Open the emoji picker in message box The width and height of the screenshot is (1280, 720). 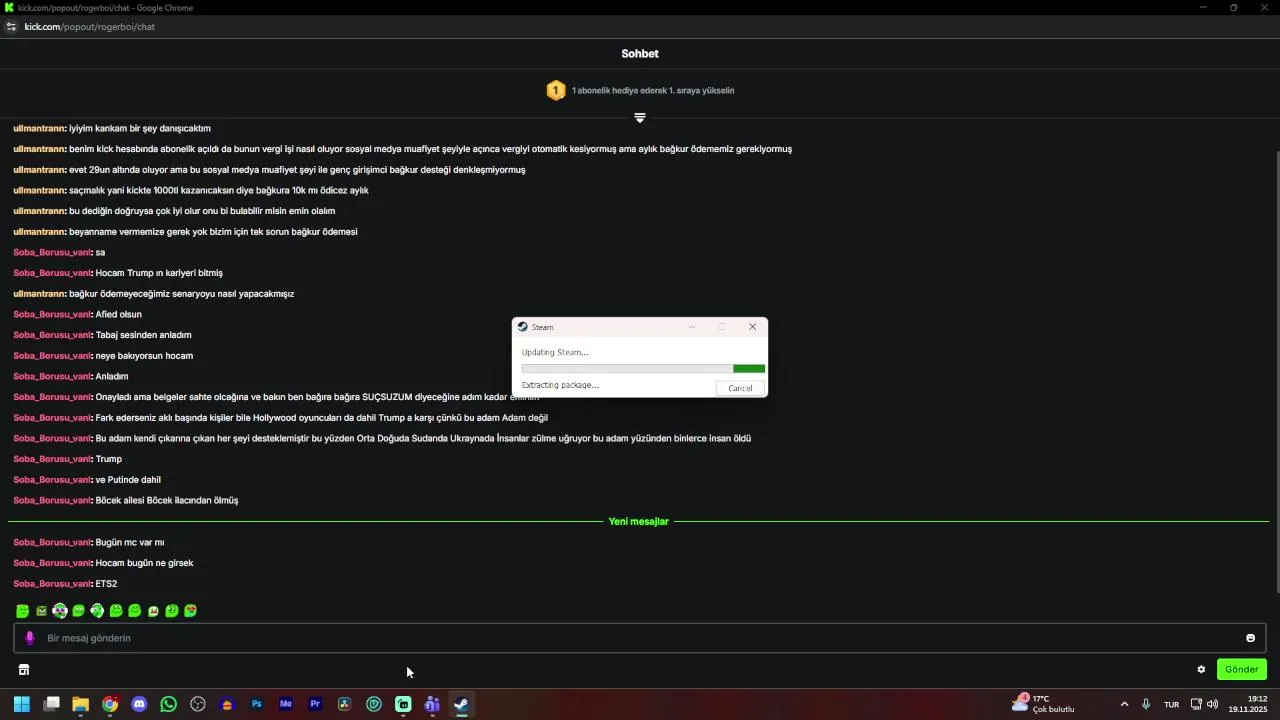[1250, 638]
